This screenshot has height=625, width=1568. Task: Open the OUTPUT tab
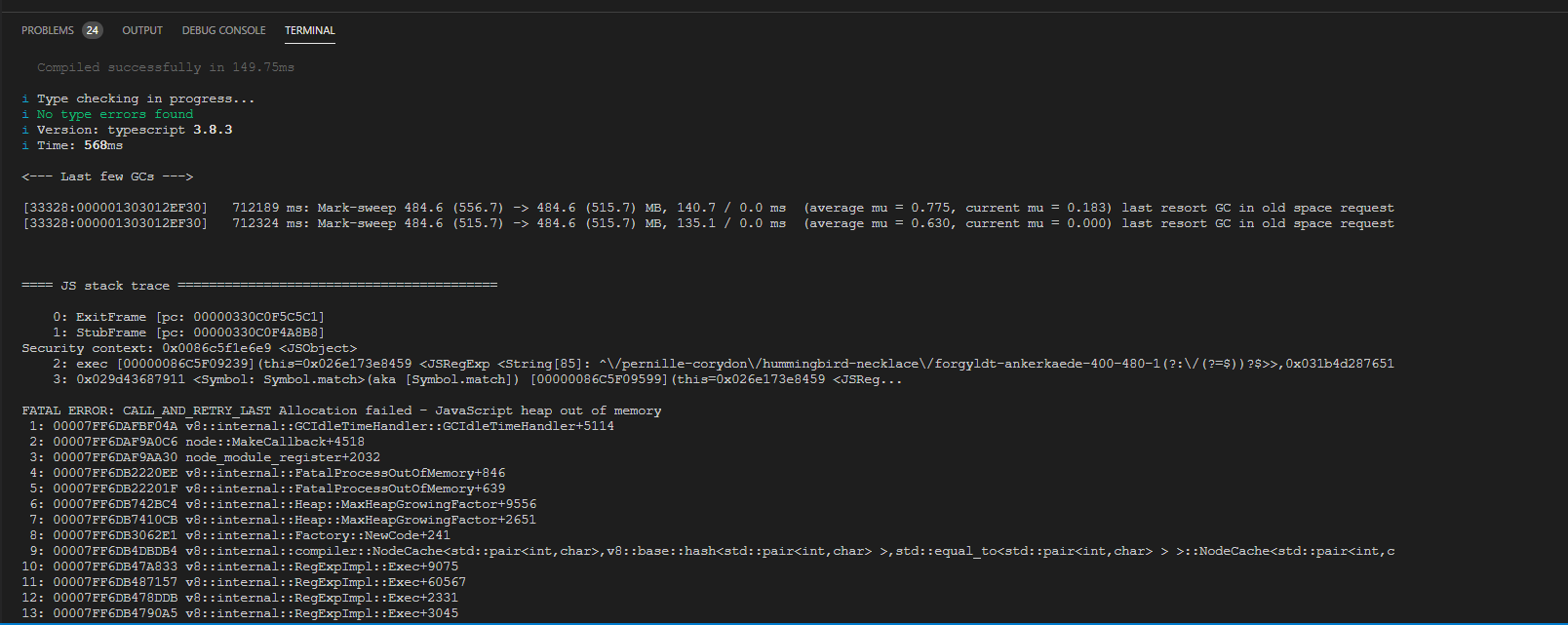pos(142,30)
